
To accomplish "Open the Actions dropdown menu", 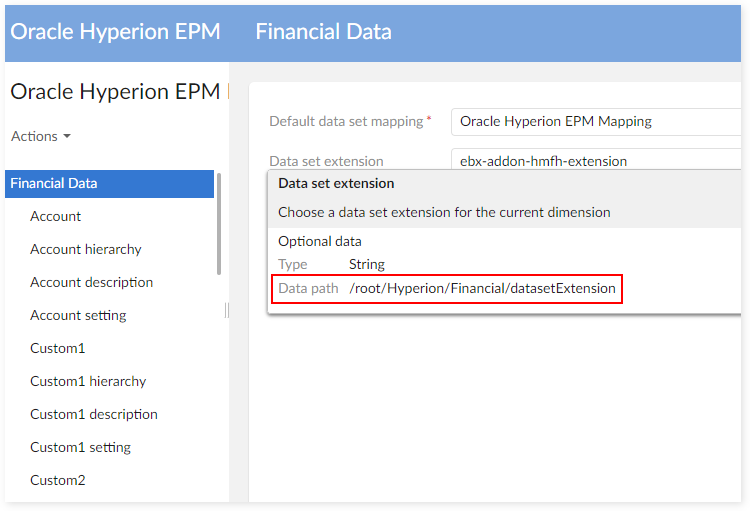I will pyautogui.click(x=40, y=136).
